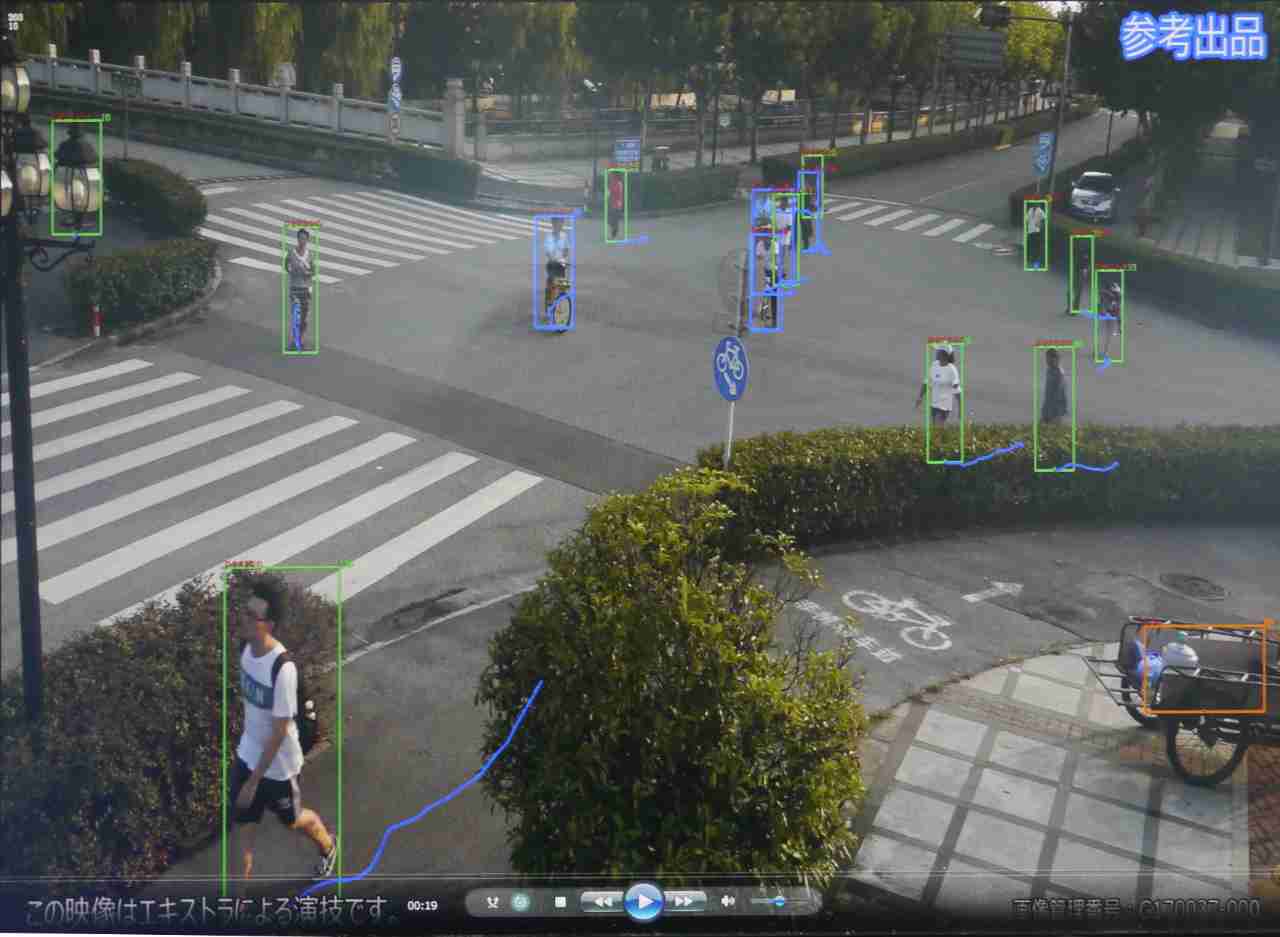1280x937 pixels.
Task: Toggle the glowing Repeat icon
Action: click(520, 902)
